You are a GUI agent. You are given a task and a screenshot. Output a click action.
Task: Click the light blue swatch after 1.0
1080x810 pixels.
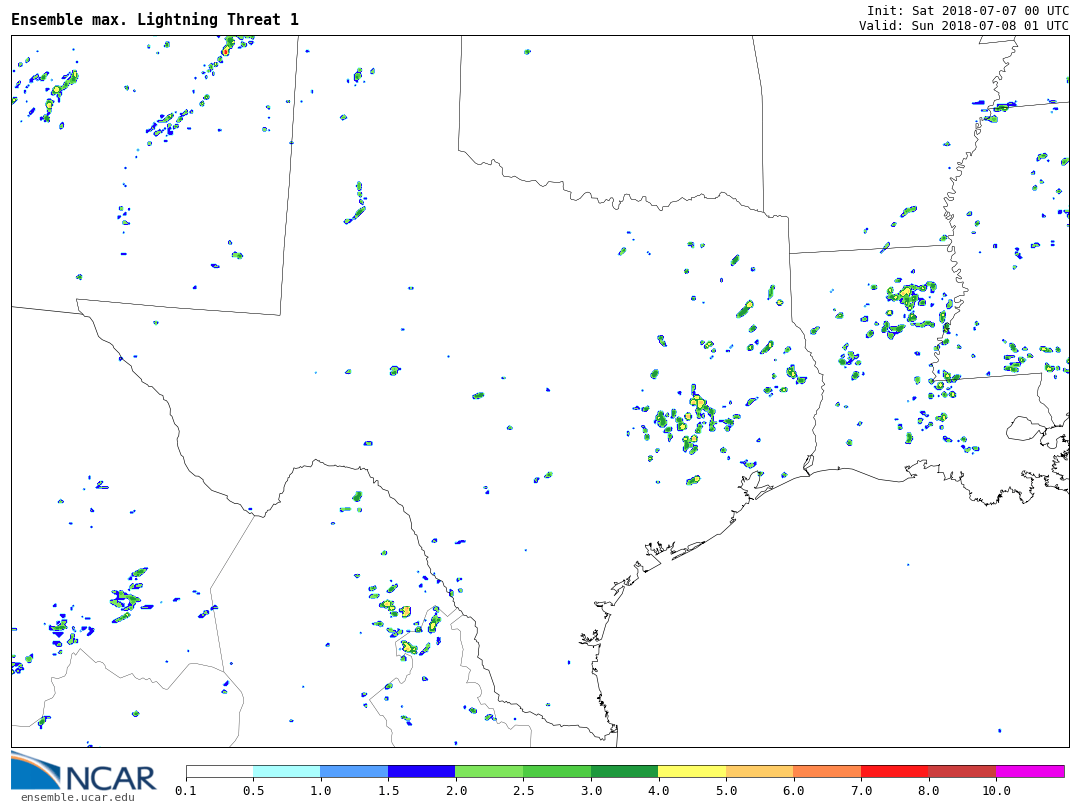354,772
